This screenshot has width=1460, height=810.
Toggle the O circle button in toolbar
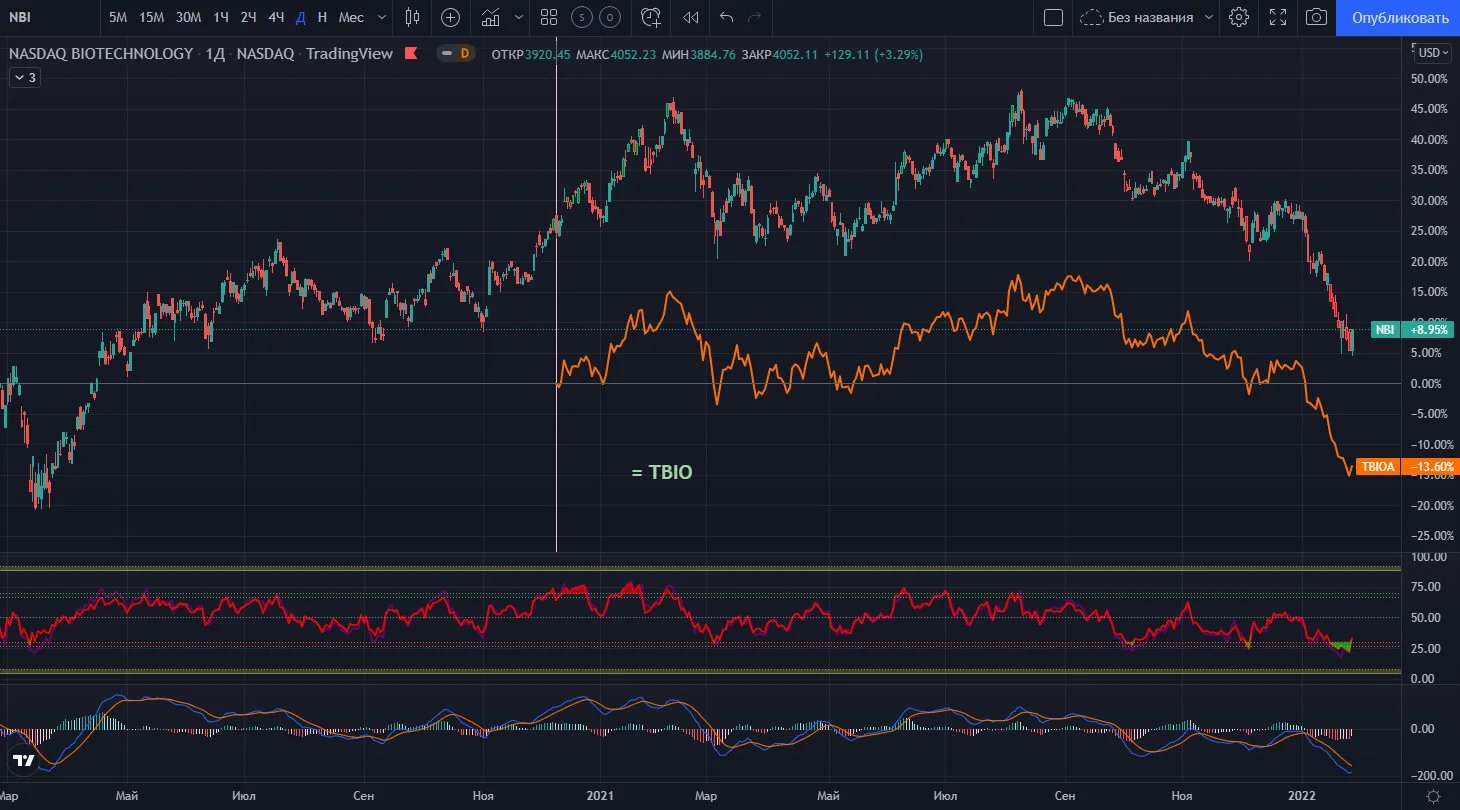[610, 17]
